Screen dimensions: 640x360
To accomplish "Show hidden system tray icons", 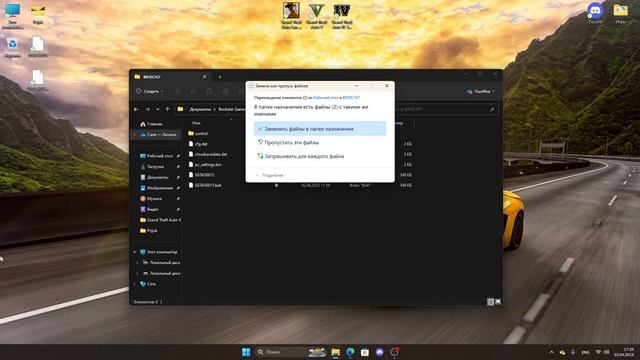I will click(551, 352).
